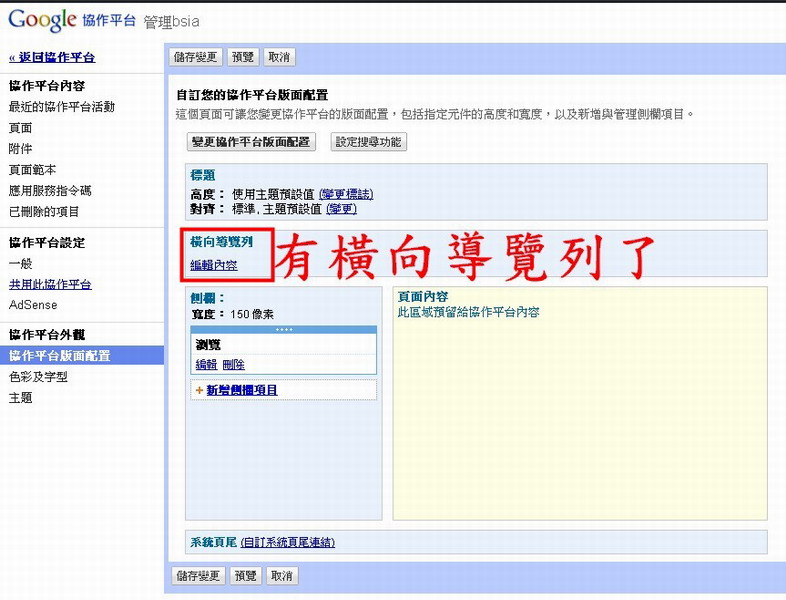
Task: Click the 標題 section heading
Action: click(203, 175)
